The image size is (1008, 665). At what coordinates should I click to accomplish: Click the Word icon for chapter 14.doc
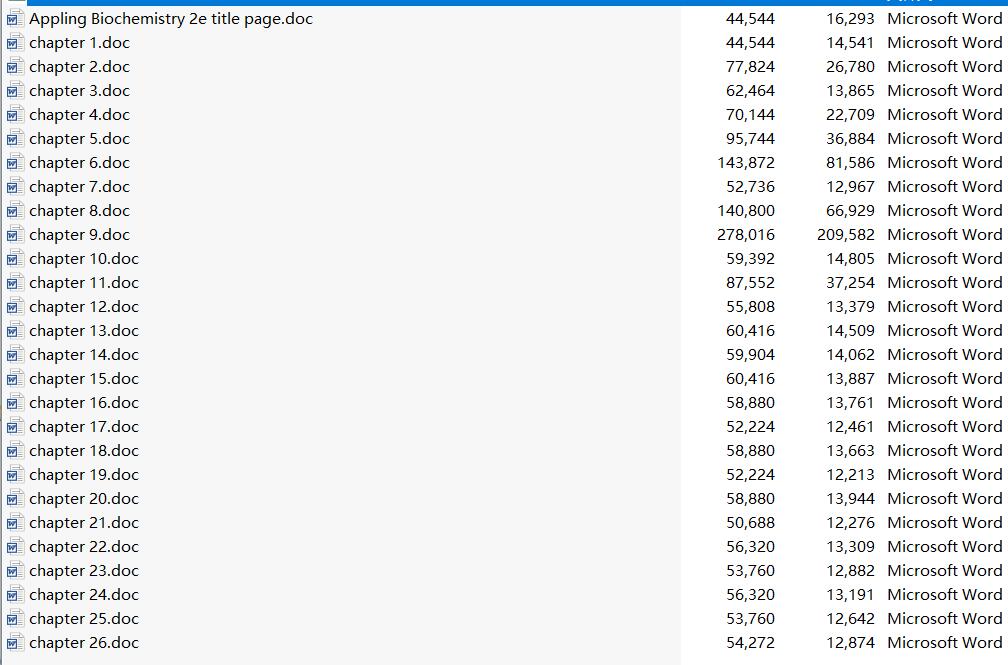pos(15,355)
